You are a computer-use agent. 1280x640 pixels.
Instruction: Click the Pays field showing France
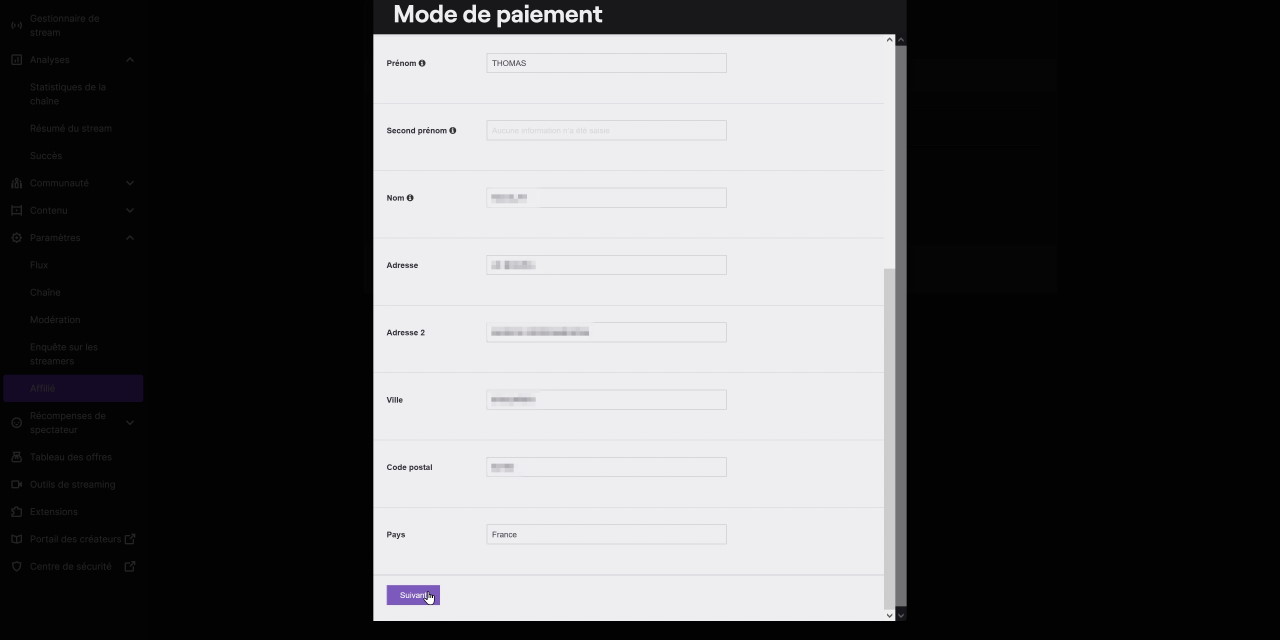606,535
